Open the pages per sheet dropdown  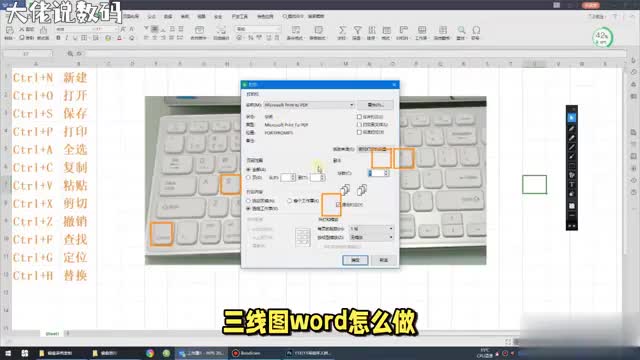[x=371, y=229]
